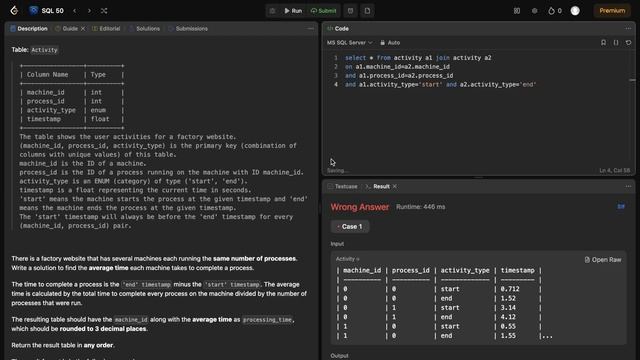Click 'Ln 4, Col 55' cursor position

tap(615, 171)
